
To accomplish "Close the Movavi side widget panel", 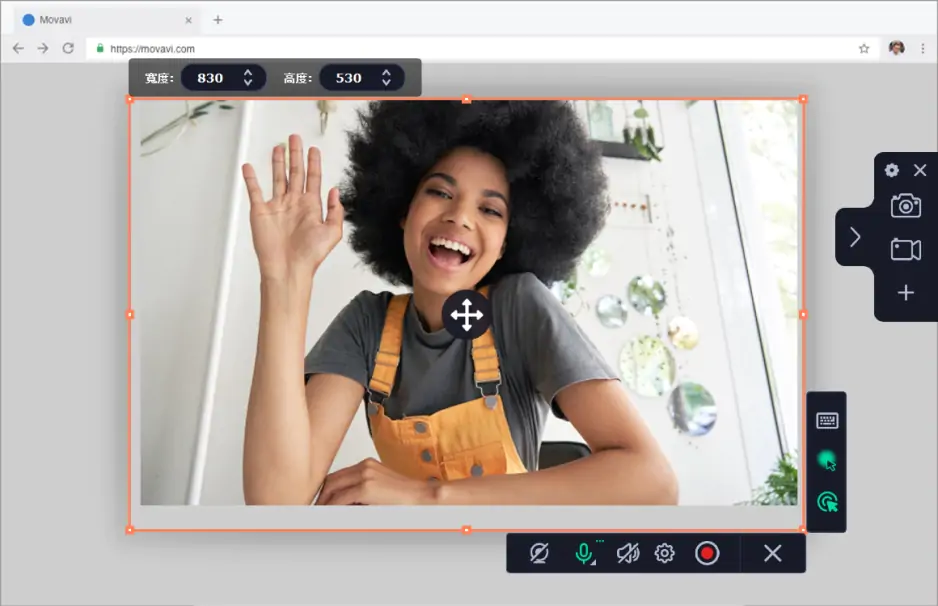I will pyautogui.click(x=920, y=170).
